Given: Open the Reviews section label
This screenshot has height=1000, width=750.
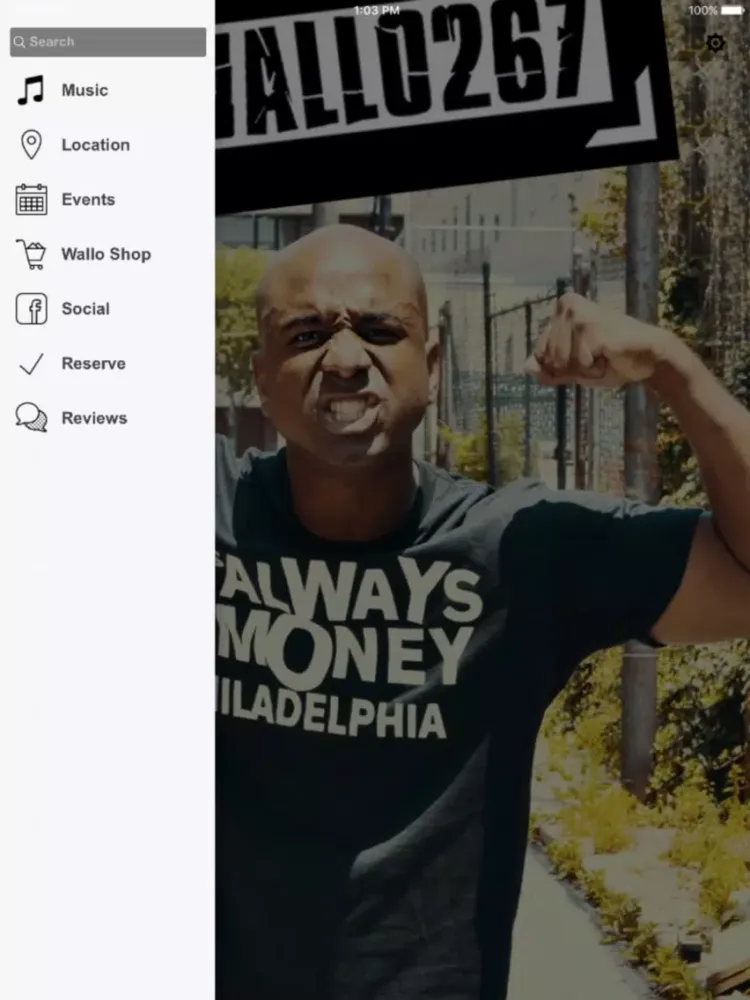Looking at the screenshot, I should tap(94, 418).
